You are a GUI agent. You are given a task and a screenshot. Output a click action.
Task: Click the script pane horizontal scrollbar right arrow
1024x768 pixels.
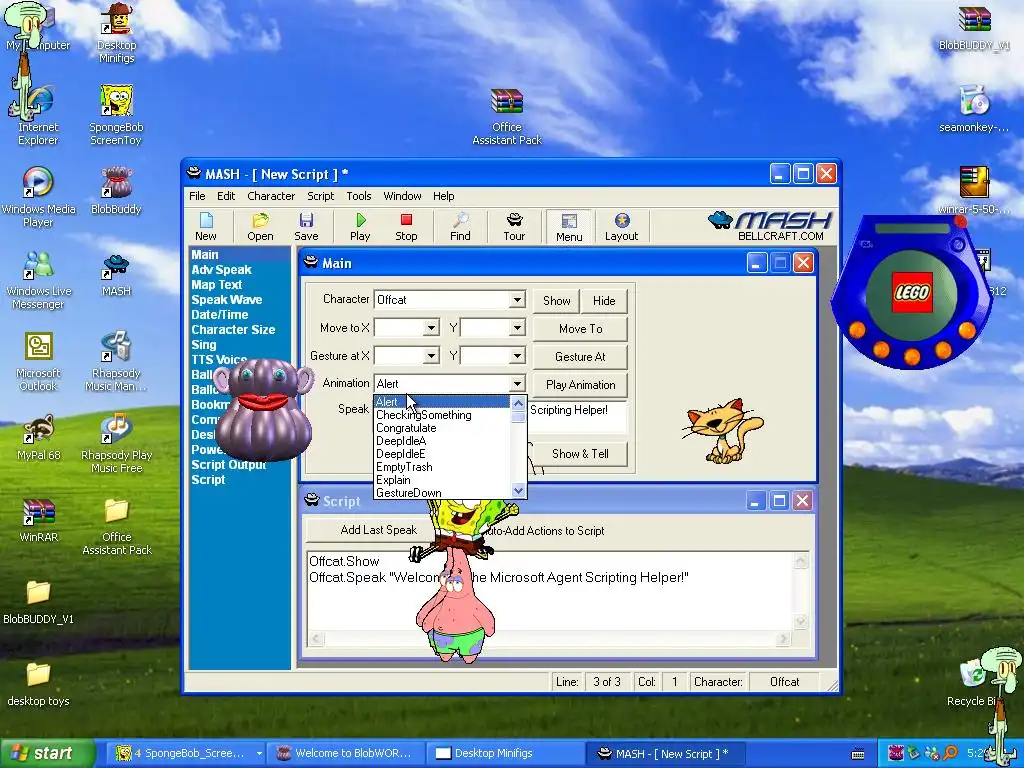point(783,638)
